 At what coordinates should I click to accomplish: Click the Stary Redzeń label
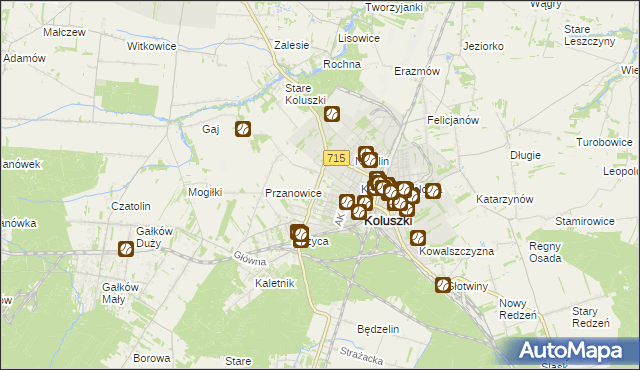[x=591, y=317]
